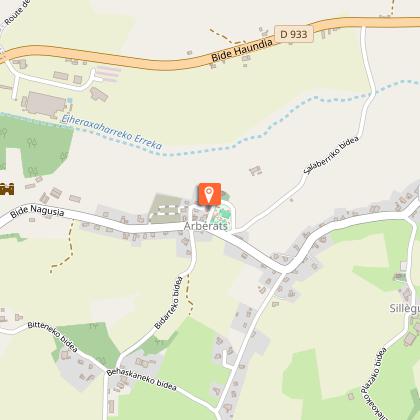Click the dashed footpath below Bide Nagusia
420x420 pixels.
[64, 248]
